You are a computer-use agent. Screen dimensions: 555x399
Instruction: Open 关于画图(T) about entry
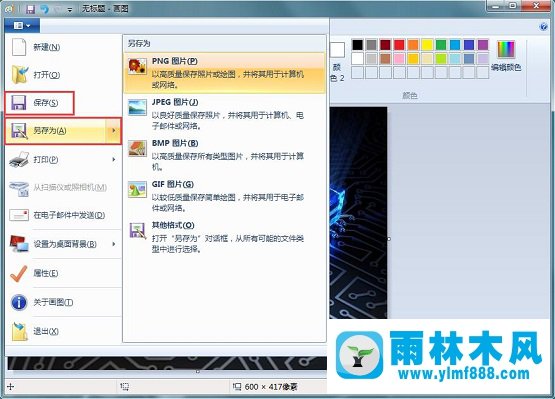(x=63, y=302)
